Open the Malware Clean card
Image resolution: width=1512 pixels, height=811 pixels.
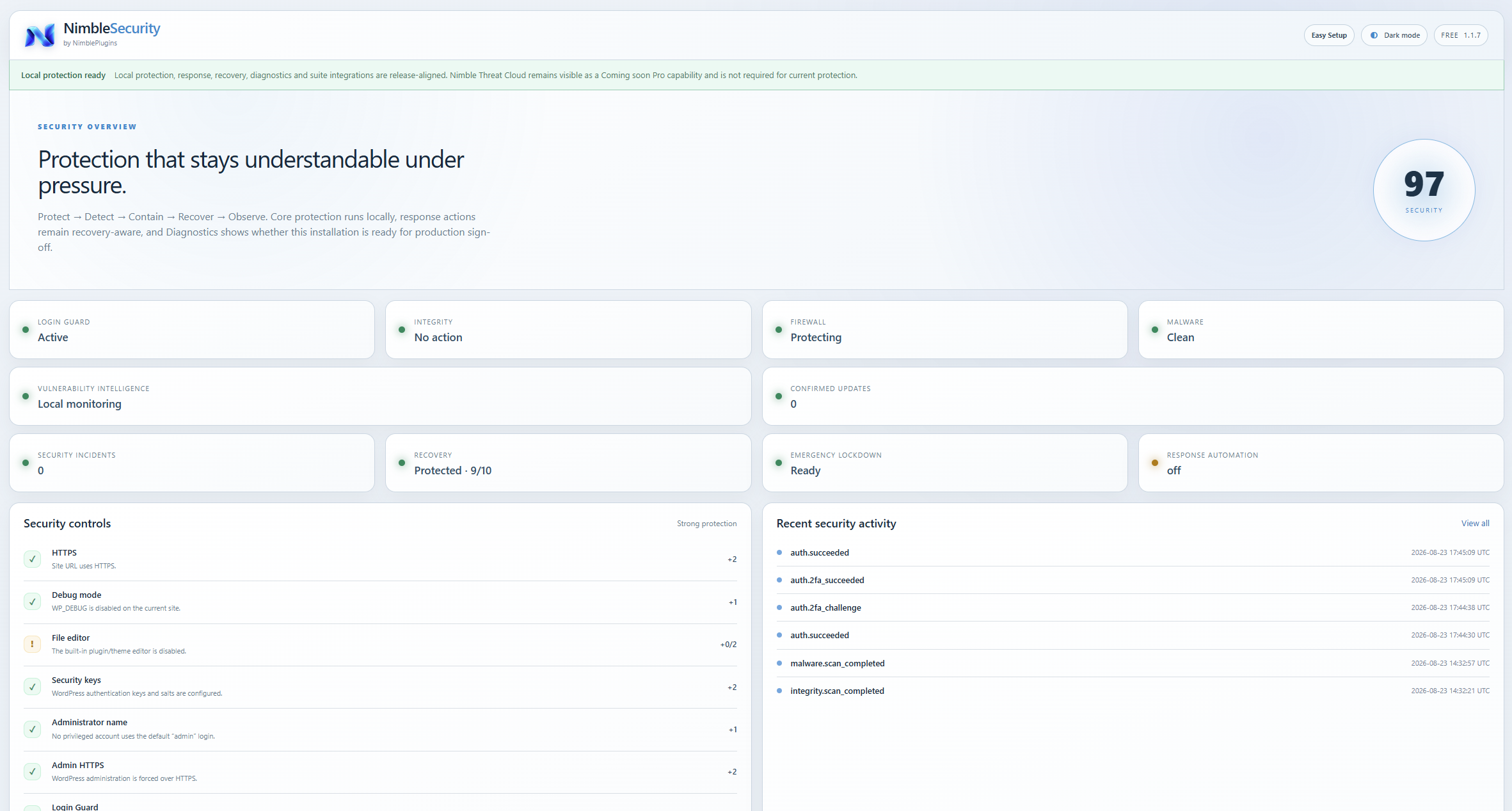pos(1321,330)
